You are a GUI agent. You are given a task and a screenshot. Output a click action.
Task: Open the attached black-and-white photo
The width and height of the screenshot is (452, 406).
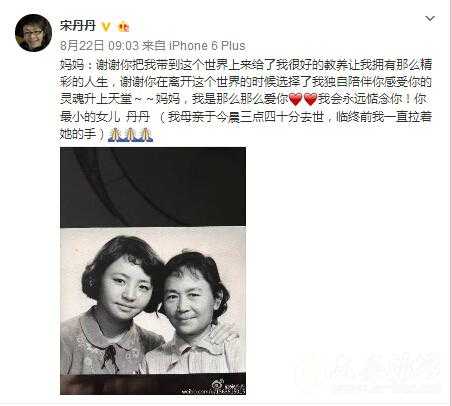pyautogui.click(x=153, y=271)
